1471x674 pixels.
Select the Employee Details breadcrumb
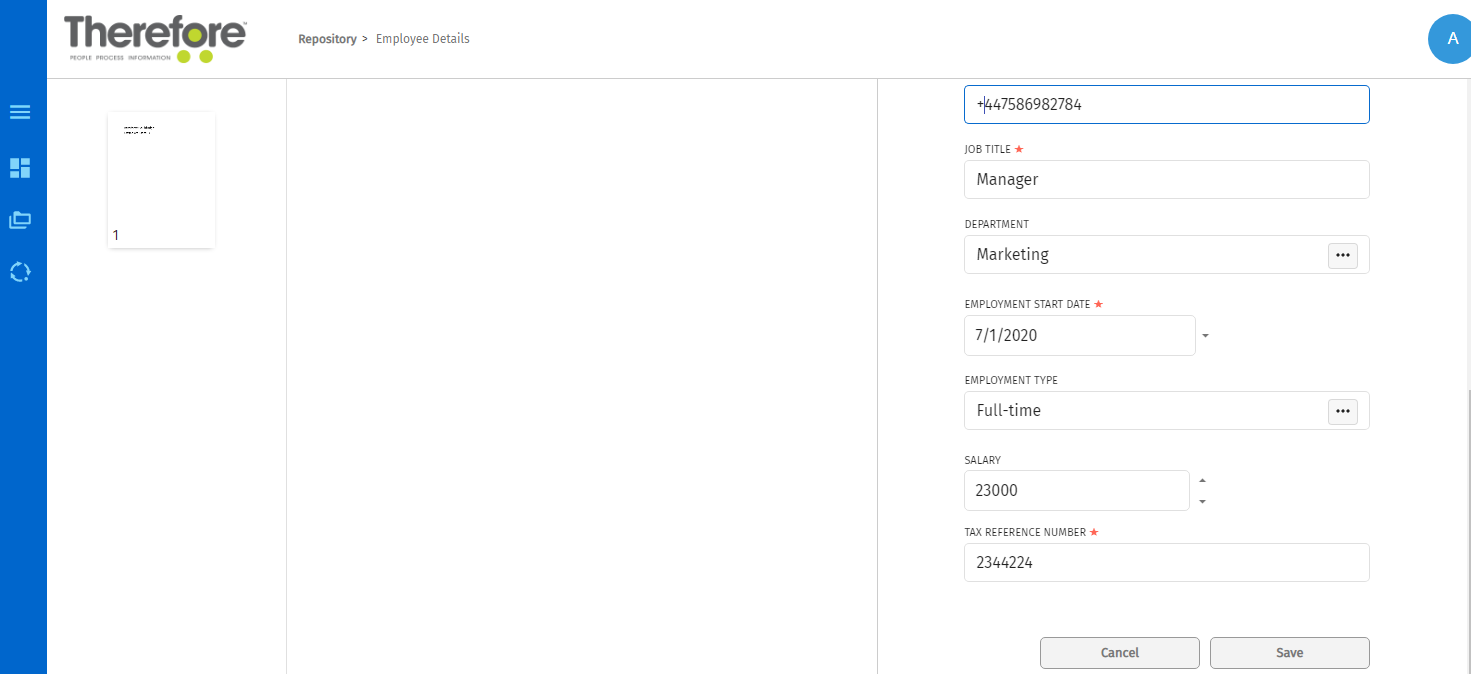(422, 38)
